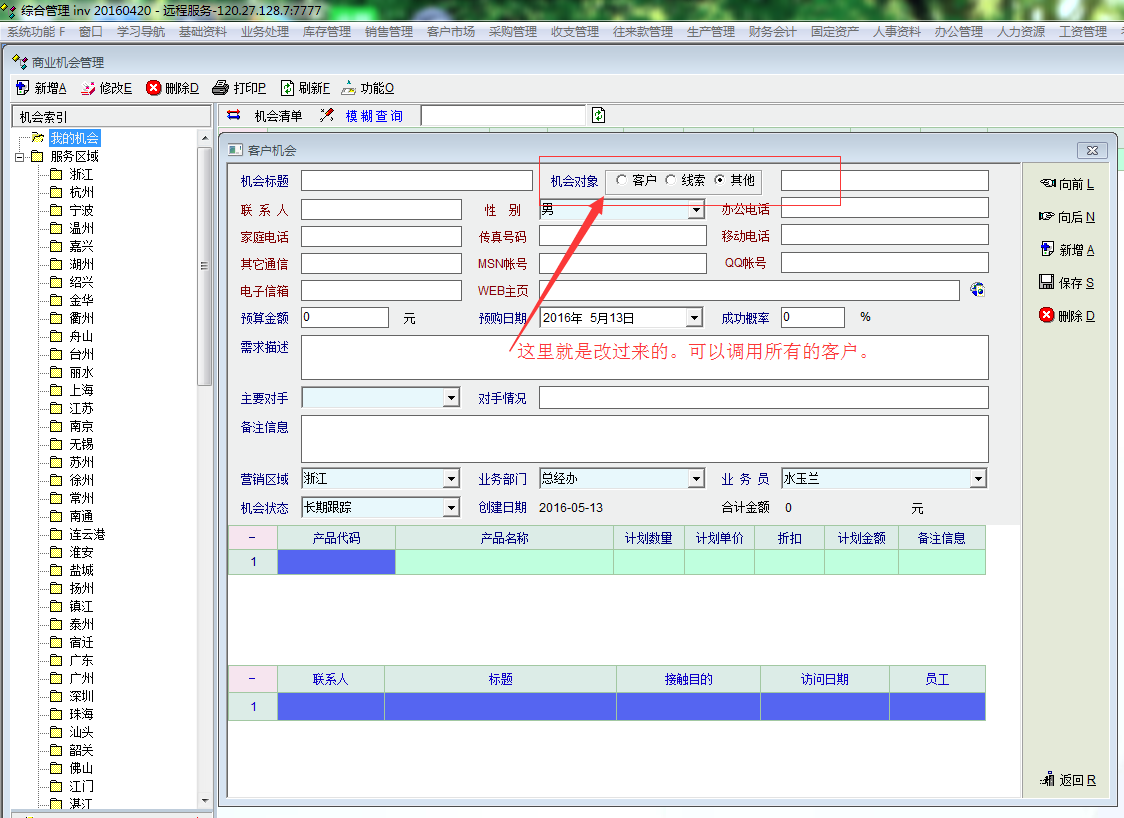
Task: Open the 性别 gender dropdown
Action: 696,210
